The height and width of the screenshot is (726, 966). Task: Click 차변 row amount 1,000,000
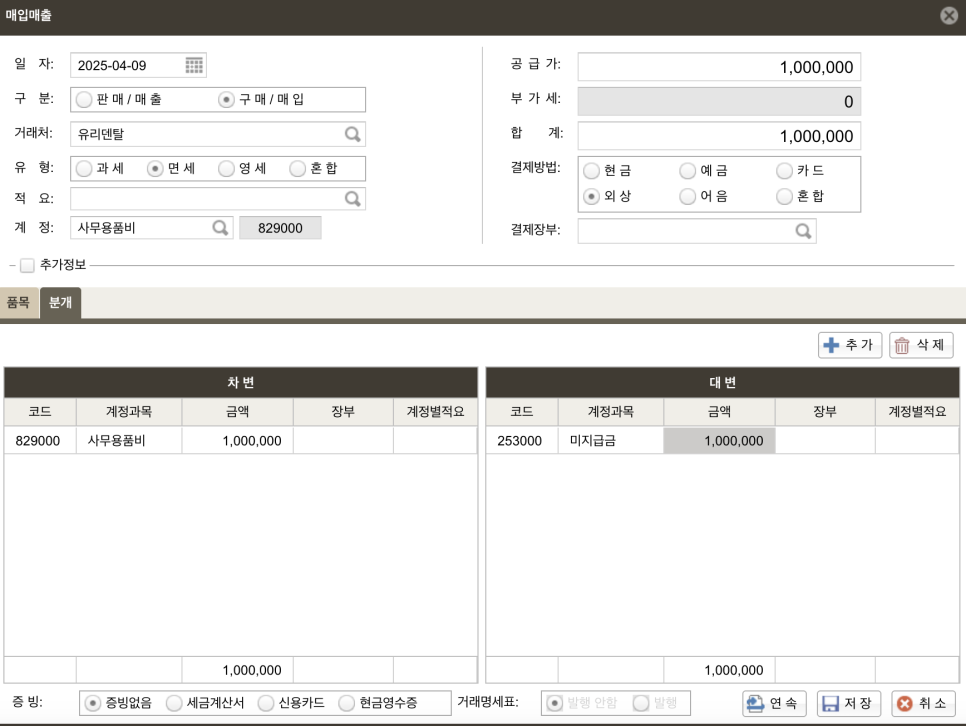click(x=238, y=441)
